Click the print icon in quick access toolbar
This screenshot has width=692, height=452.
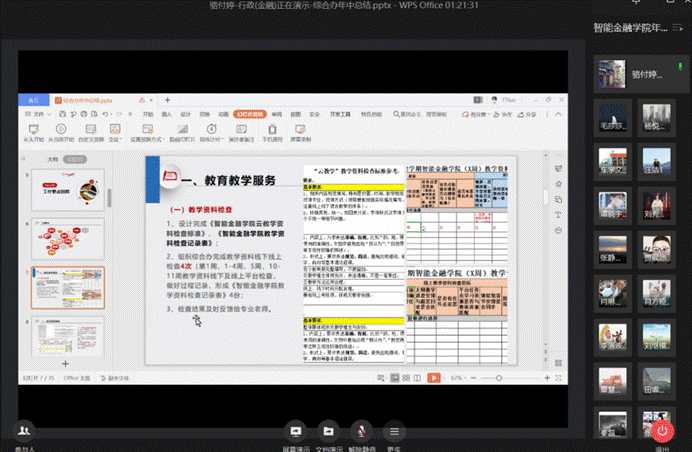click(84, 114)
